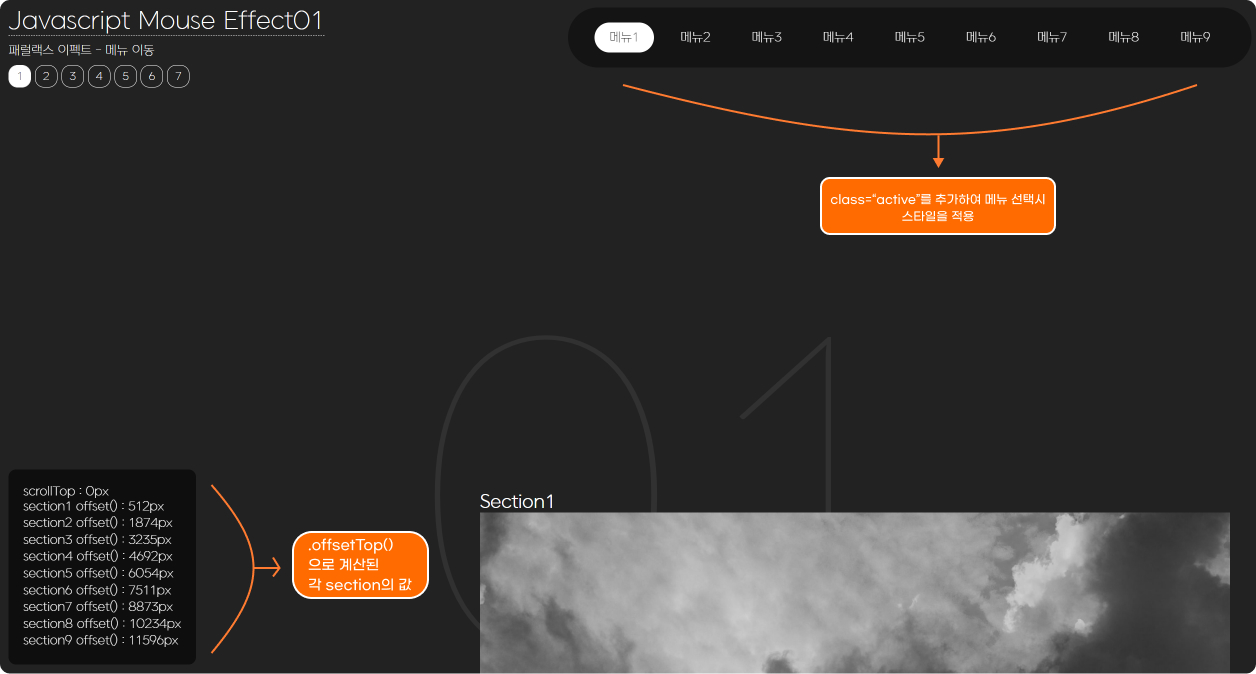Go to 메뉴3 menu item
1256x674 pixels.
point(767,37)
